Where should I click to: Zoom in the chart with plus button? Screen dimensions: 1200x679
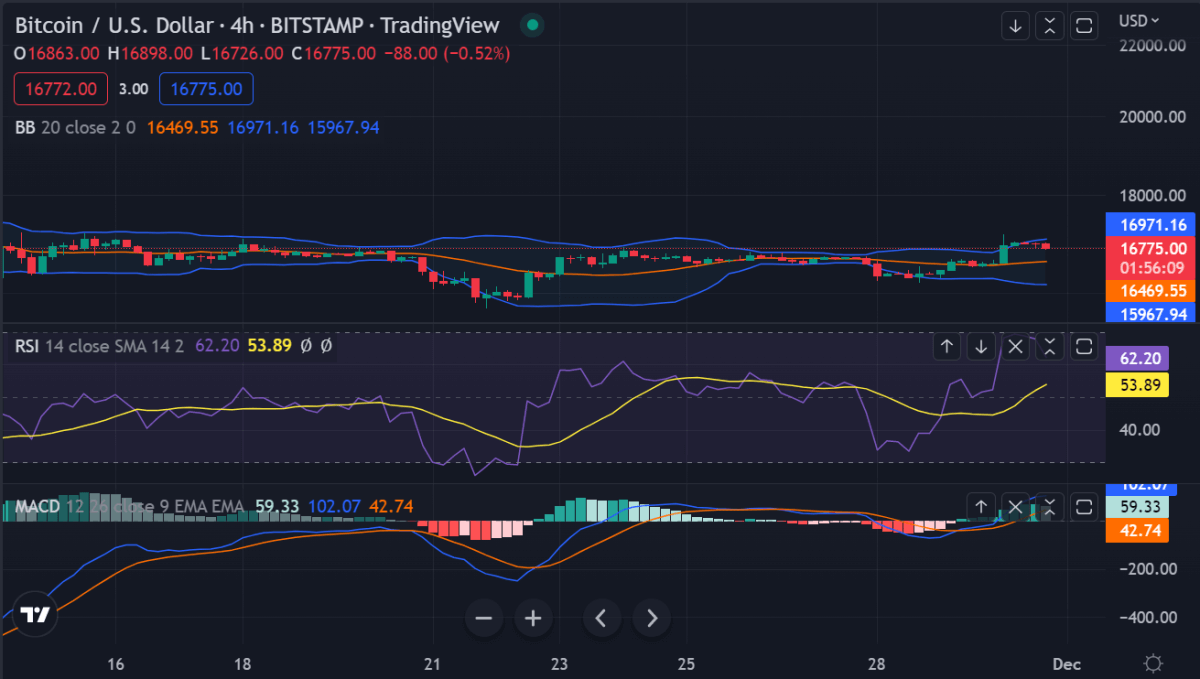pos(533,618)
